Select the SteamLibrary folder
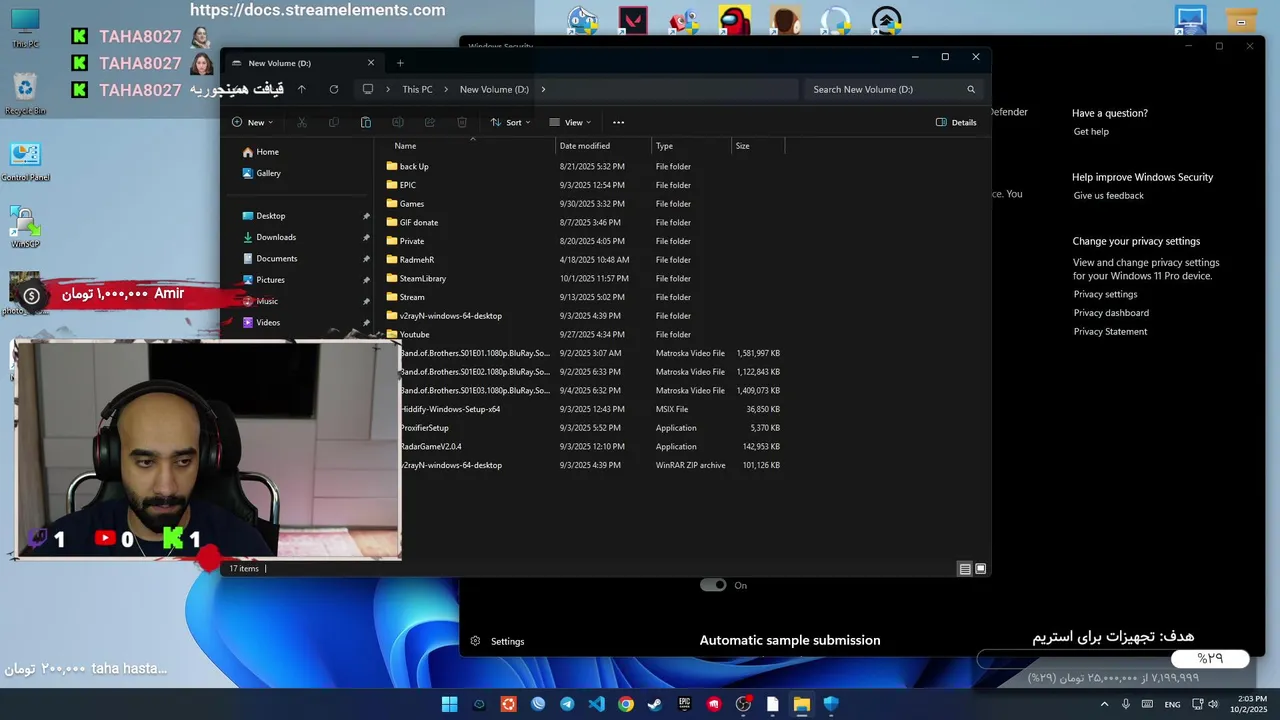 point(422,278)
